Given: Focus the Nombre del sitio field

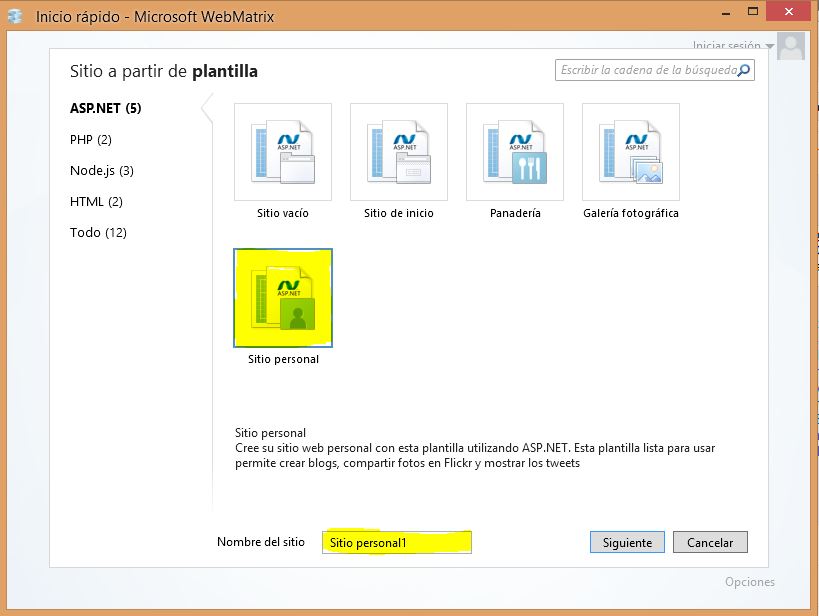Looking at the screenshot, I should pos(397,542).
